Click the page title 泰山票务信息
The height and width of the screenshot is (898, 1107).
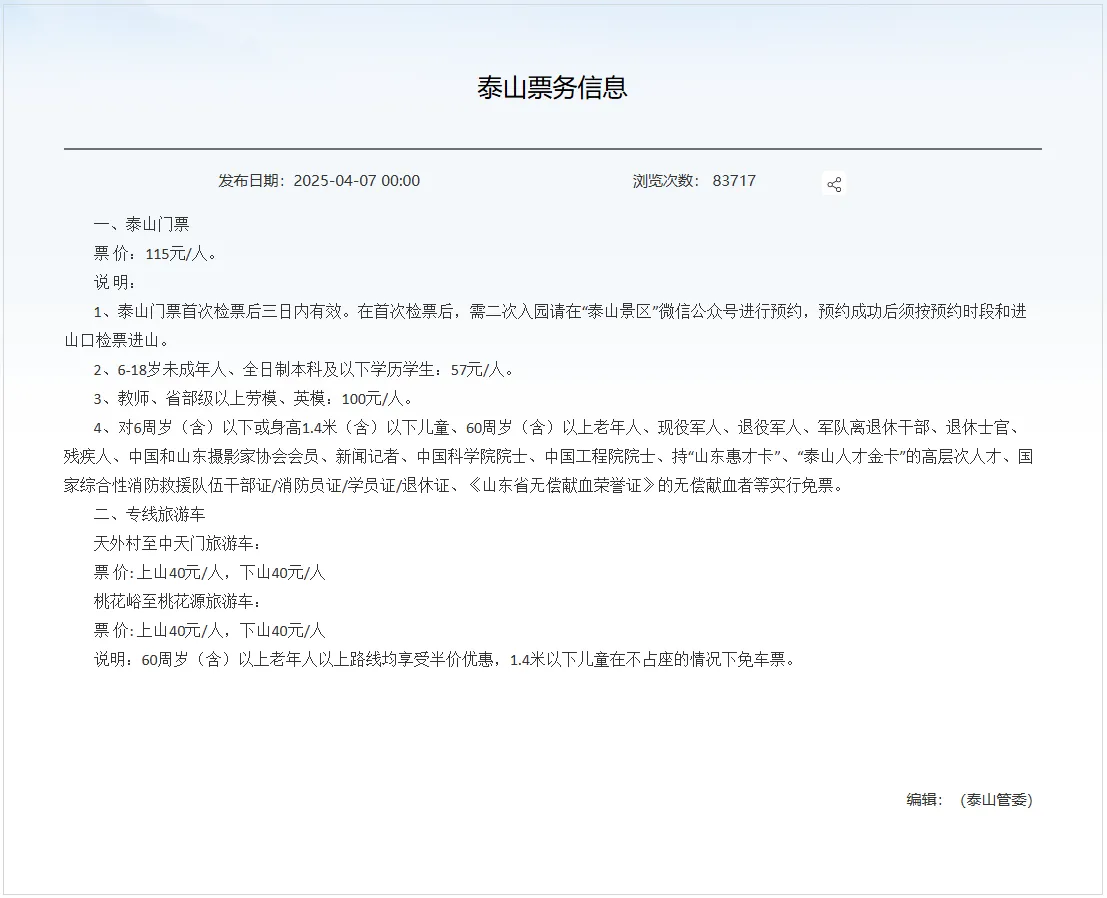coord(552,88)
